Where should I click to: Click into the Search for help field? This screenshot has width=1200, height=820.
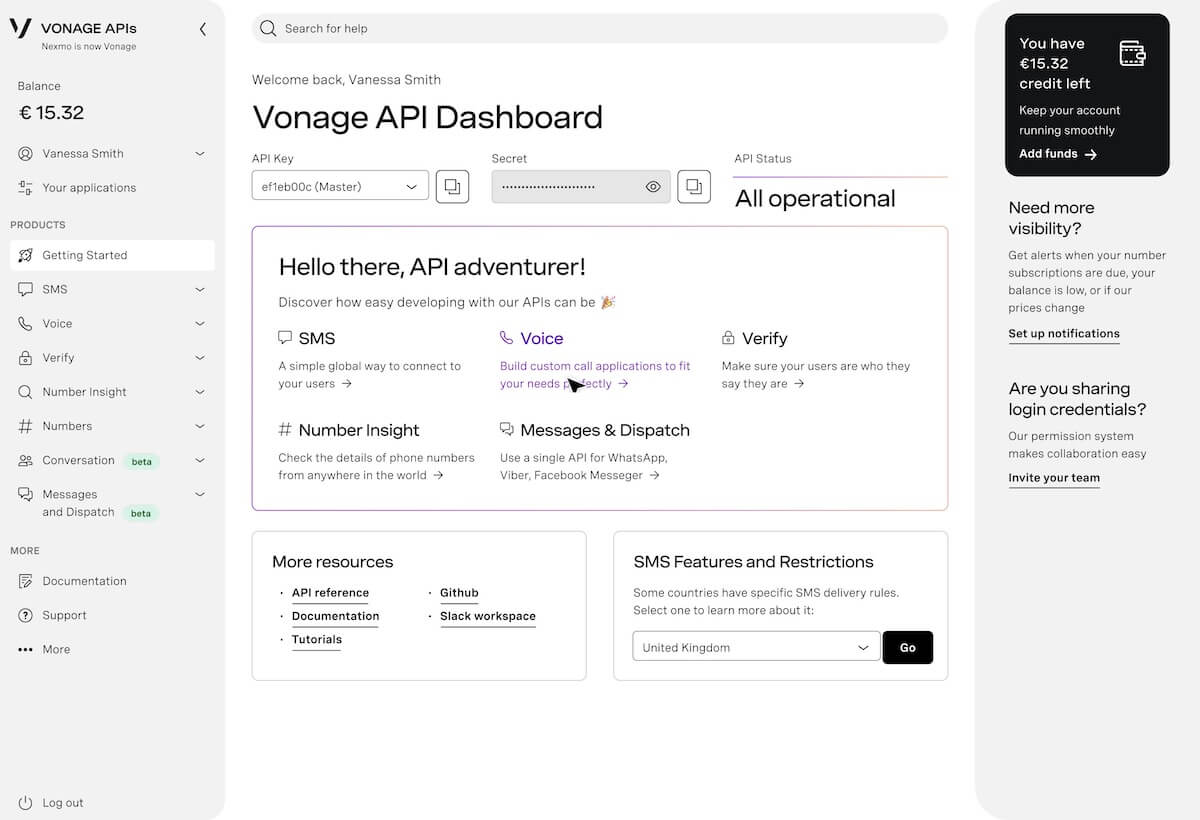tap(600, 28)
